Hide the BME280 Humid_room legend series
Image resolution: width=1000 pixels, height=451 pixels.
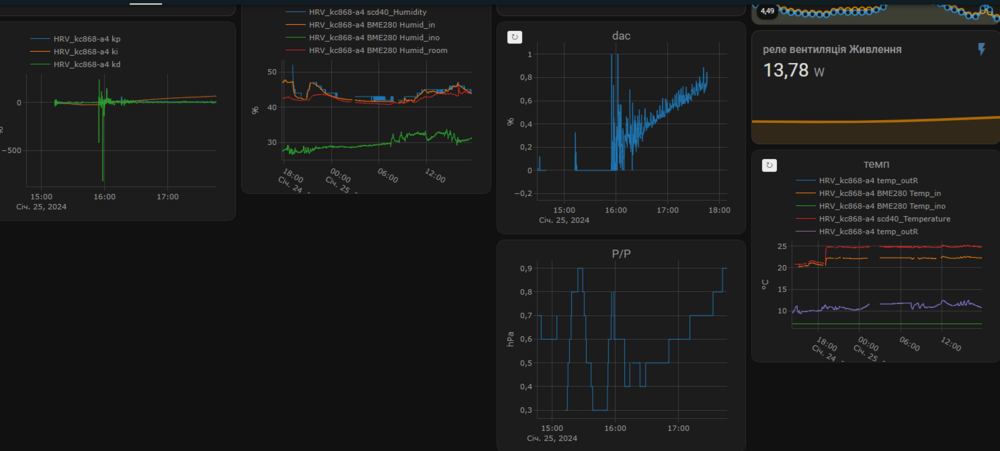(380, 50)
